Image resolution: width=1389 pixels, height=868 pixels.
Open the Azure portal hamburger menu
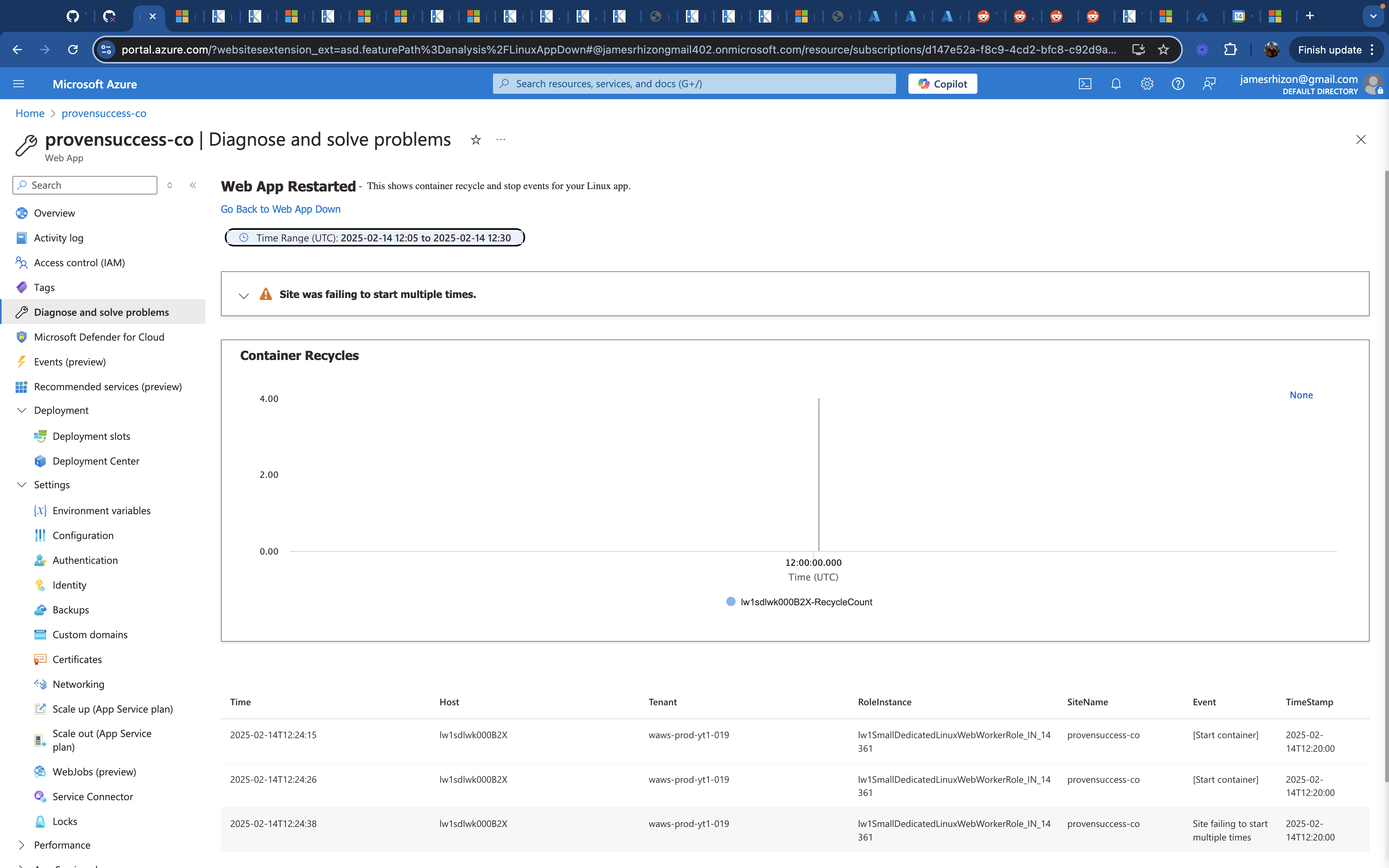pos(18,84)
